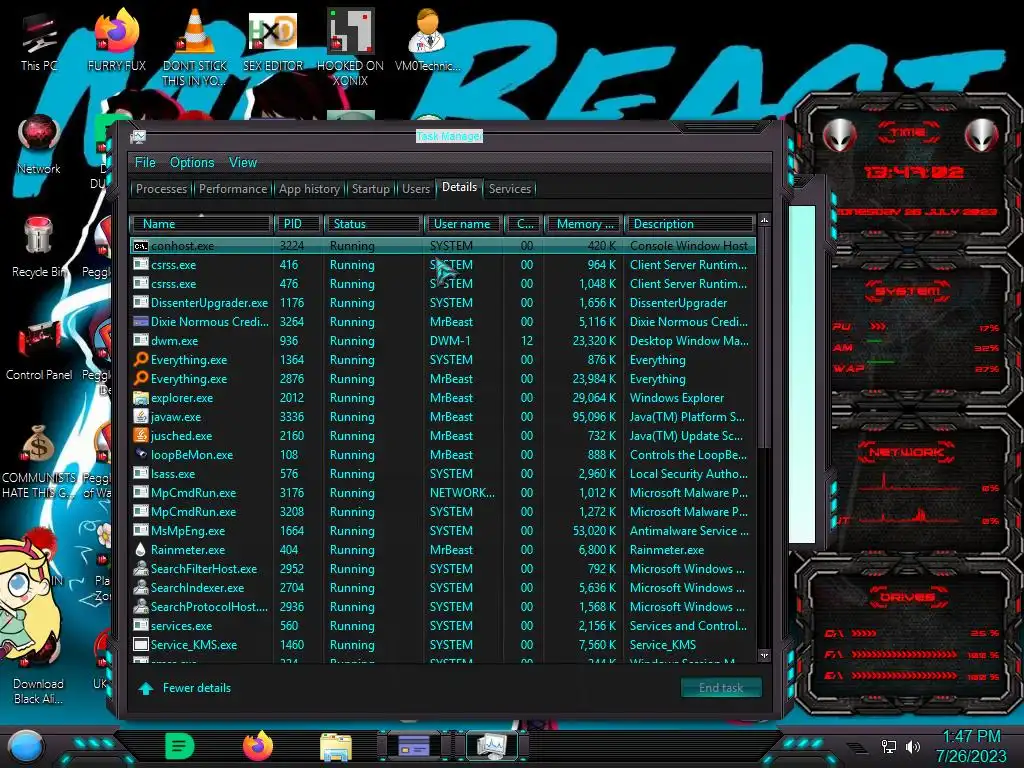Select the MsMpEng.exe row
This screenshot has width=1024, height=768.
(443, 531)
